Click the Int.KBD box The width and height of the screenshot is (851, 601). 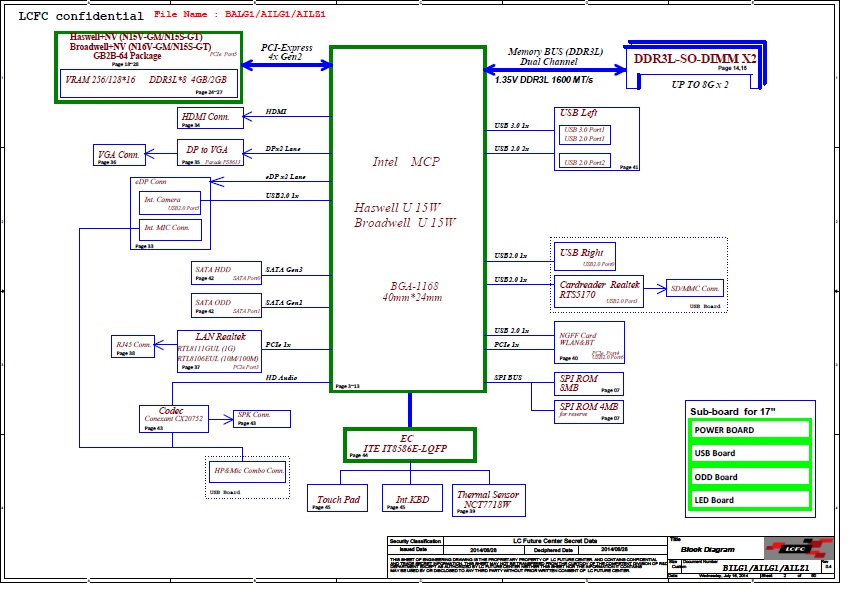[x=411, y=498]
